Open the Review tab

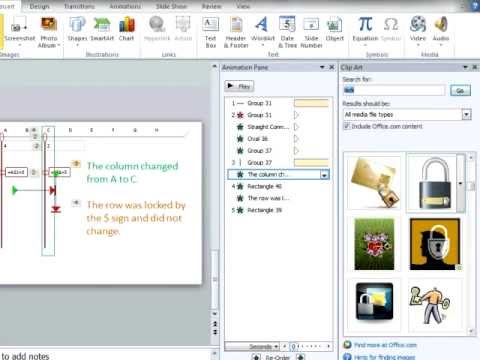coord(212,6)
